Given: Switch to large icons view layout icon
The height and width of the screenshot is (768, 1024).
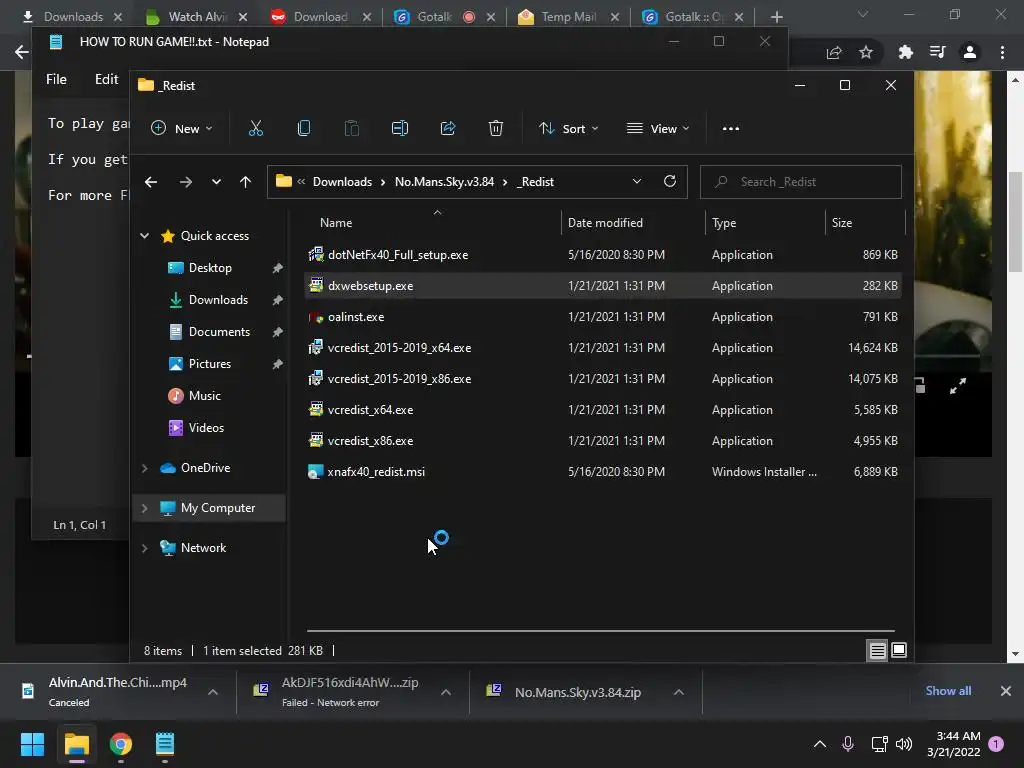Looking at the screenshot, I should coord(899,650).
